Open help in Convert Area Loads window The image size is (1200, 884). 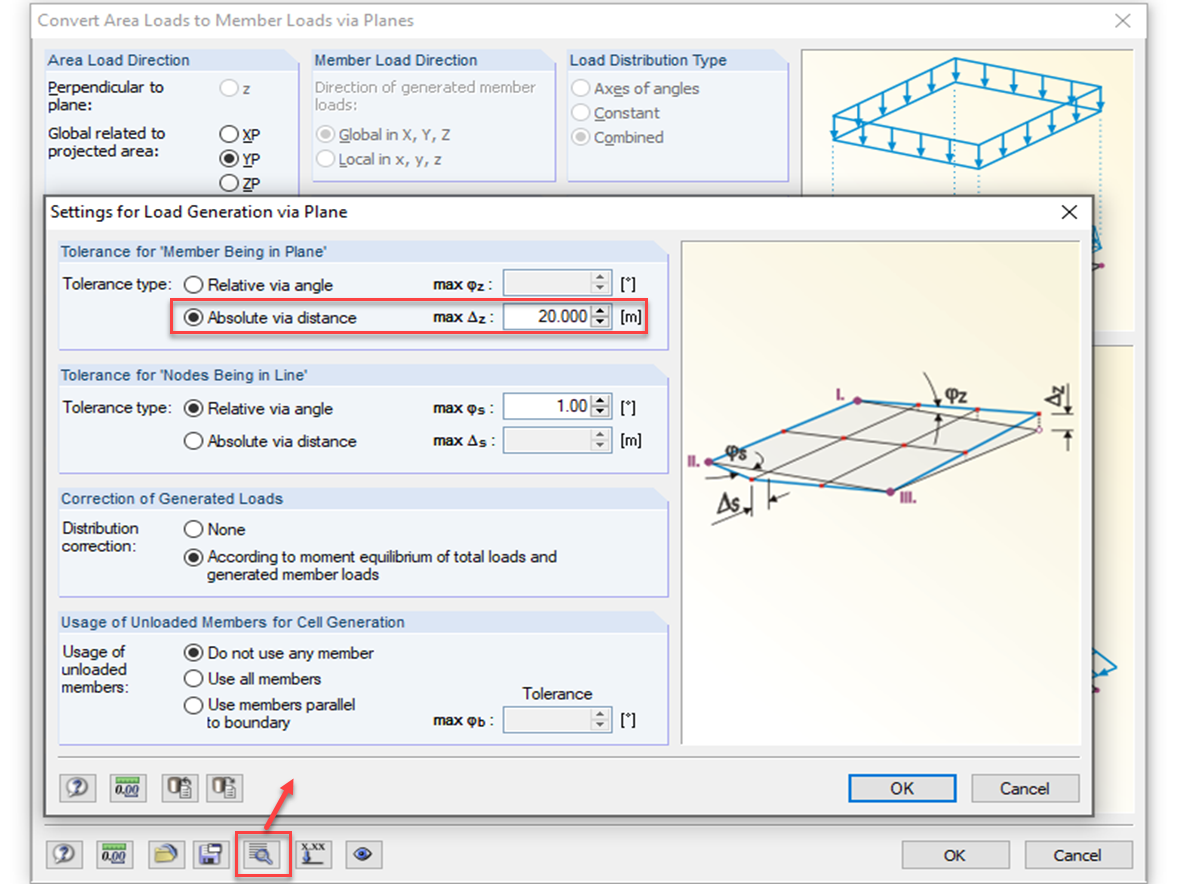(65, 855)
